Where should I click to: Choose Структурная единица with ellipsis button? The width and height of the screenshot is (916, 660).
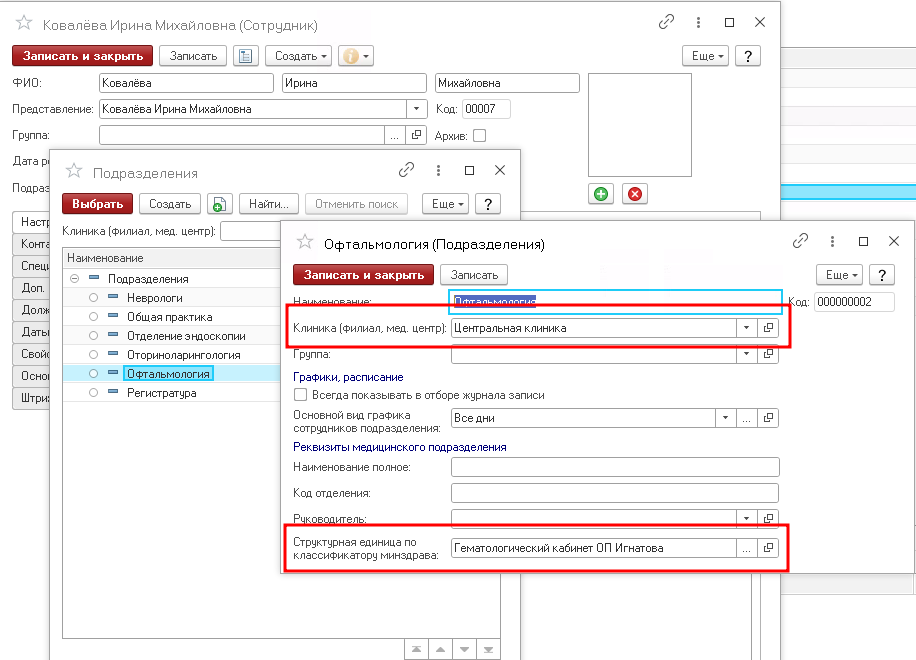[x=746, y=548]
